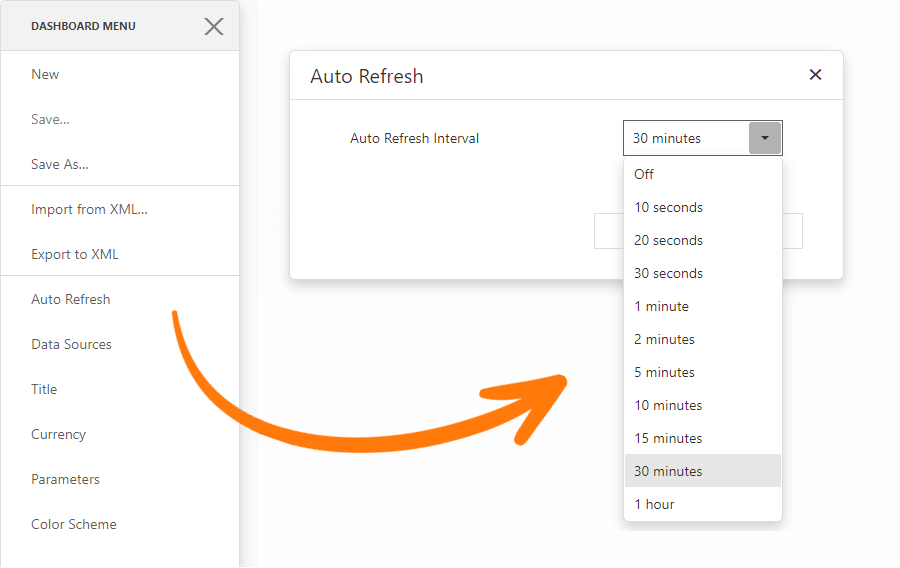Select Off in interval list

(644, 174)
